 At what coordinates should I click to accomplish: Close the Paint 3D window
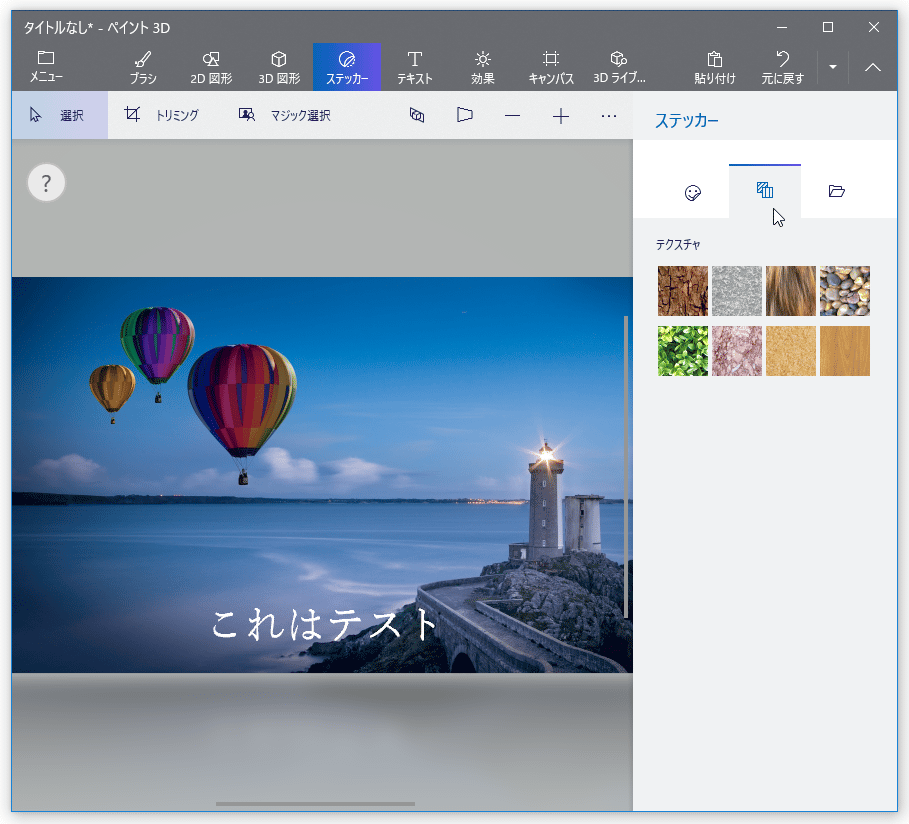point(874,27)
